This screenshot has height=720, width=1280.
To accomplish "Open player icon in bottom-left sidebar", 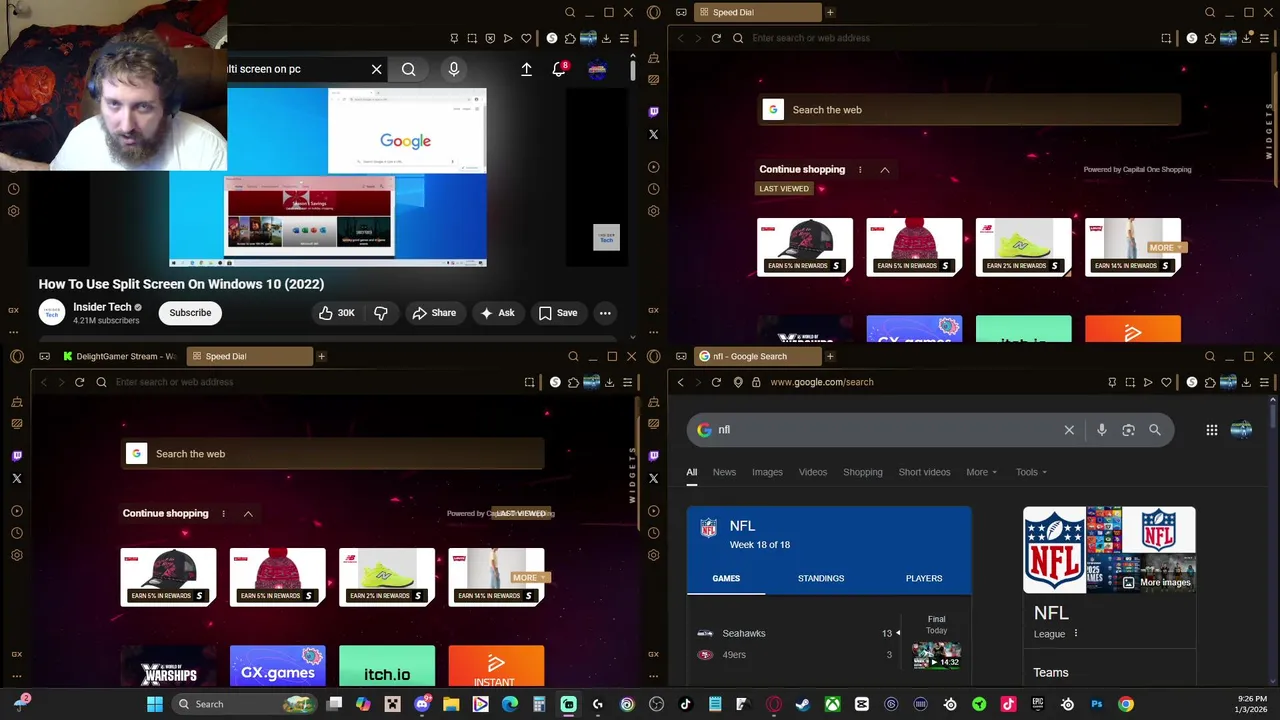I will tap(17, 511).
